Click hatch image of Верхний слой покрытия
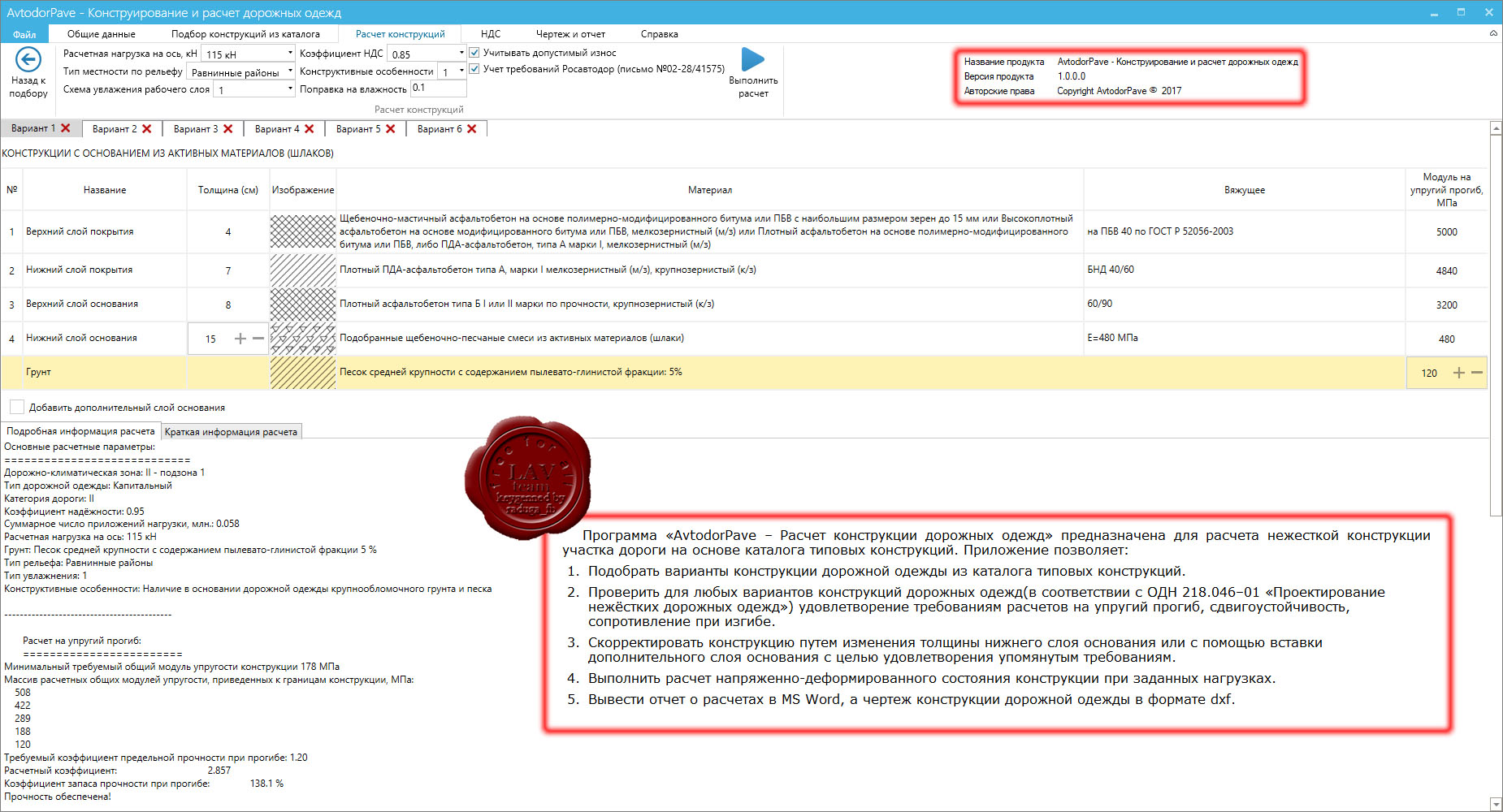Image resolution: width=1503 pixels, height=812 pixels. coord(303,231)
